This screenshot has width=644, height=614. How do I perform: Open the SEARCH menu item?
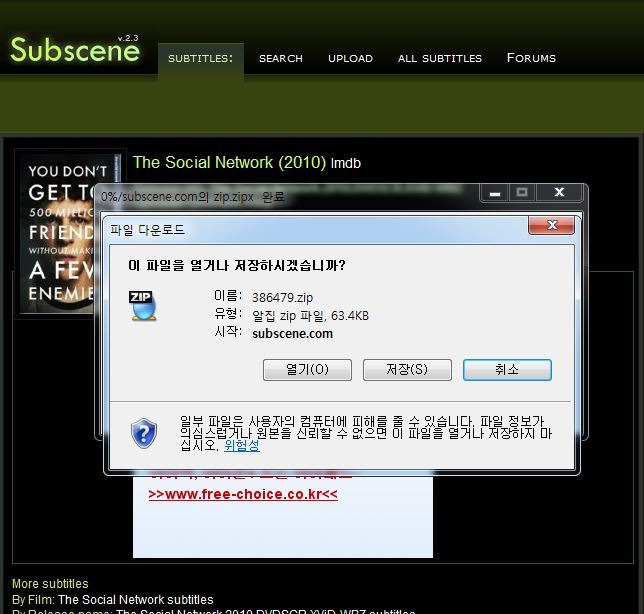(281, 58)
